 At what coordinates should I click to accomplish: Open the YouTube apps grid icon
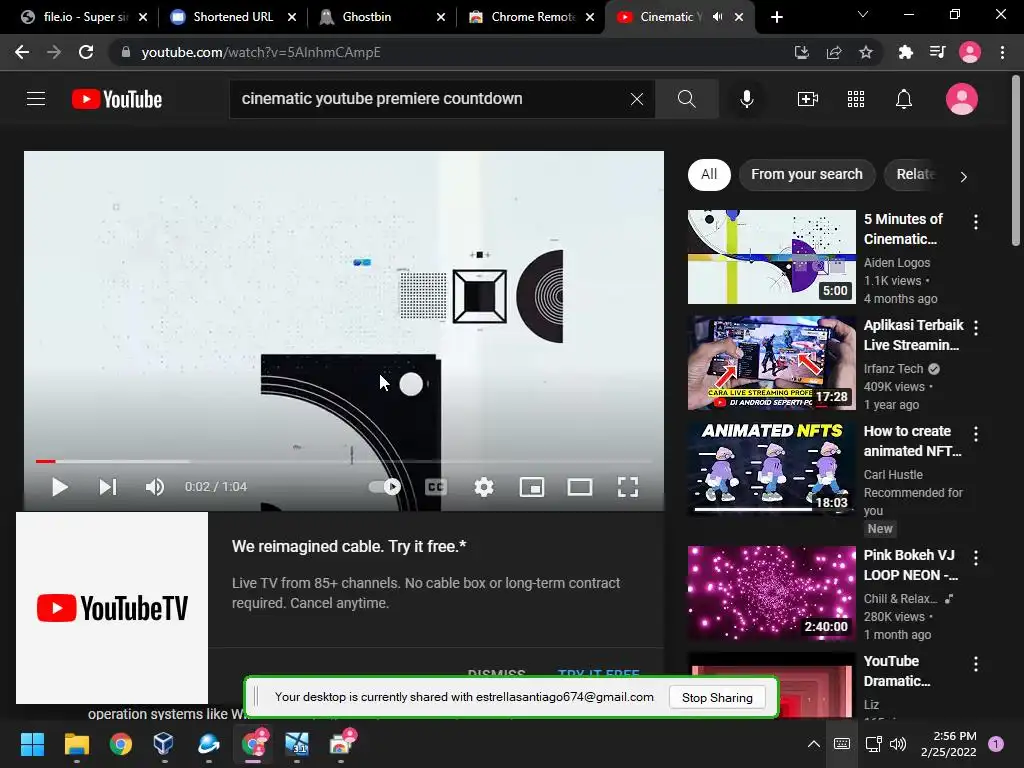point(856,99)
